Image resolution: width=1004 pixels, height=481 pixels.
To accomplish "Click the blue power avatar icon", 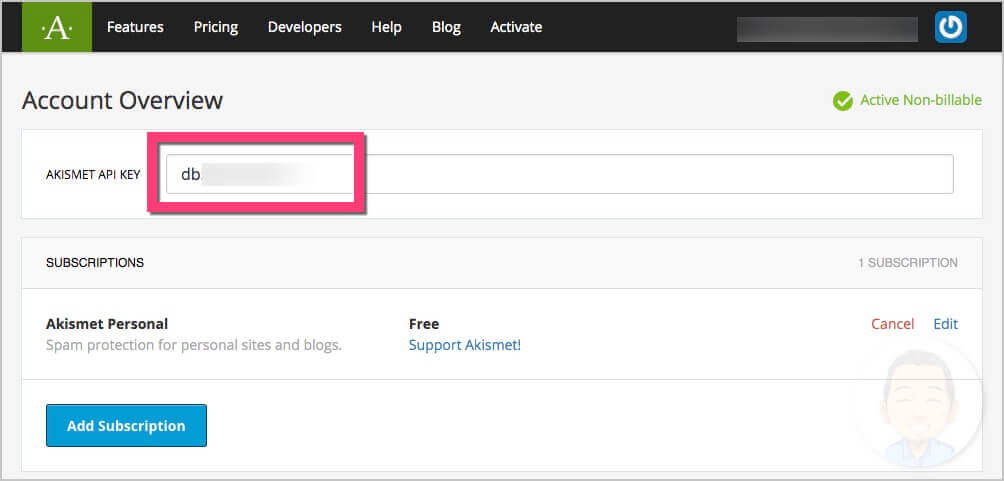I will point(950,28).
